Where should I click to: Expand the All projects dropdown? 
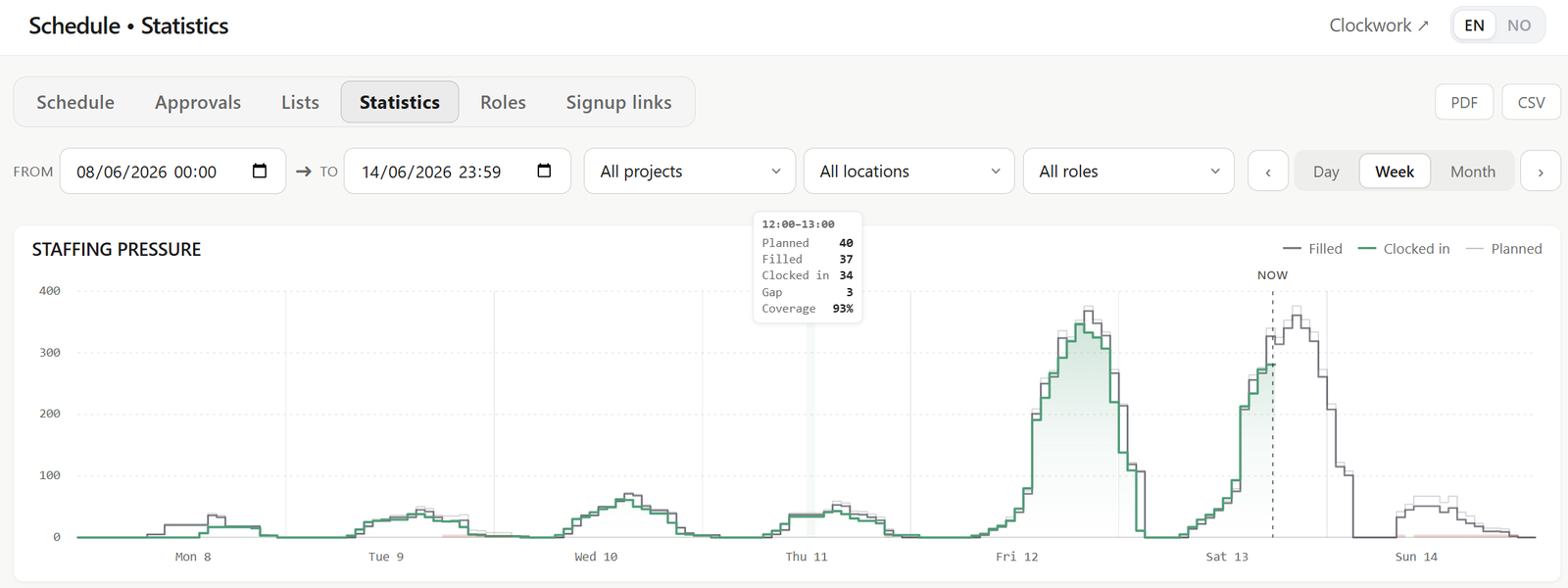click(x=691, y=171)
